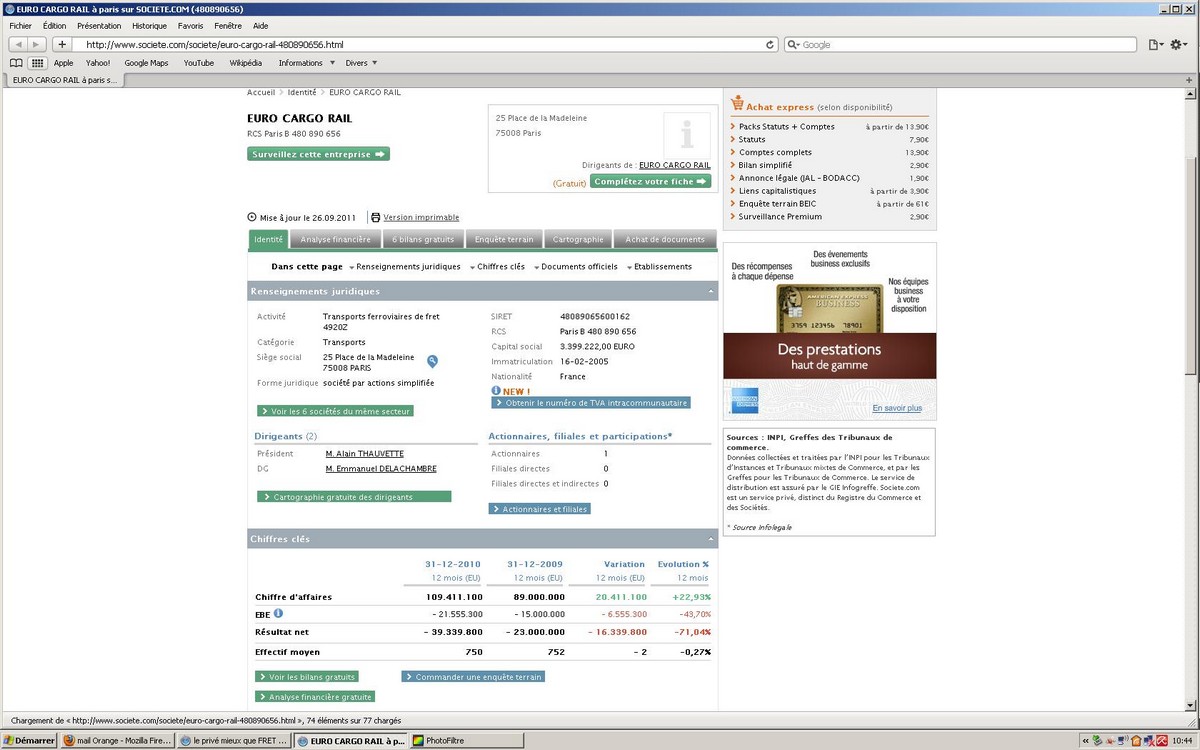This screenshot has height=750, width=1200.
Task: Click the Accueil breadcrumb link
Action: coord(261,92)
